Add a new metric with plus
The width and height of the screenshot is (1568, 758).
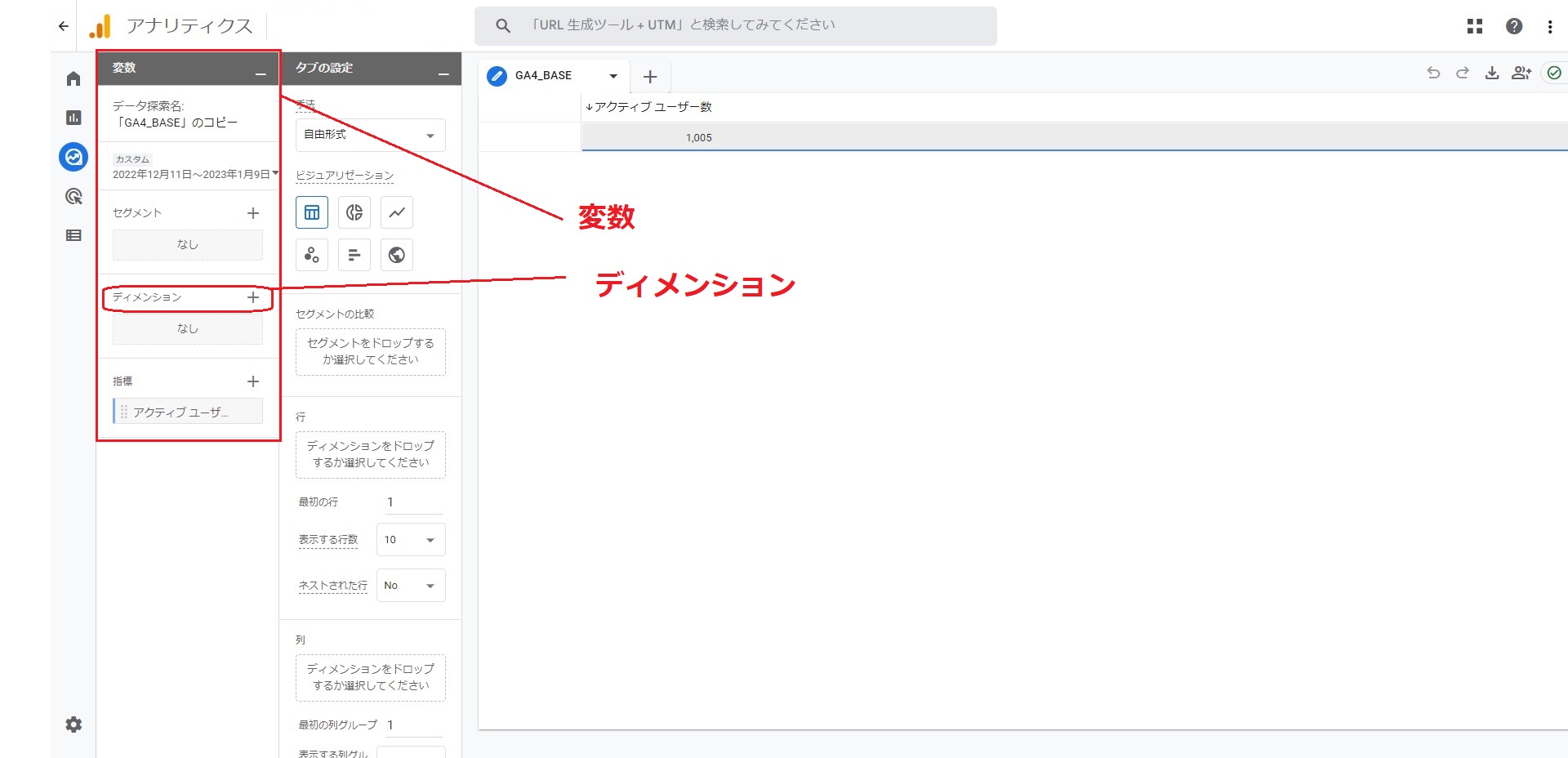coord(253,381)
